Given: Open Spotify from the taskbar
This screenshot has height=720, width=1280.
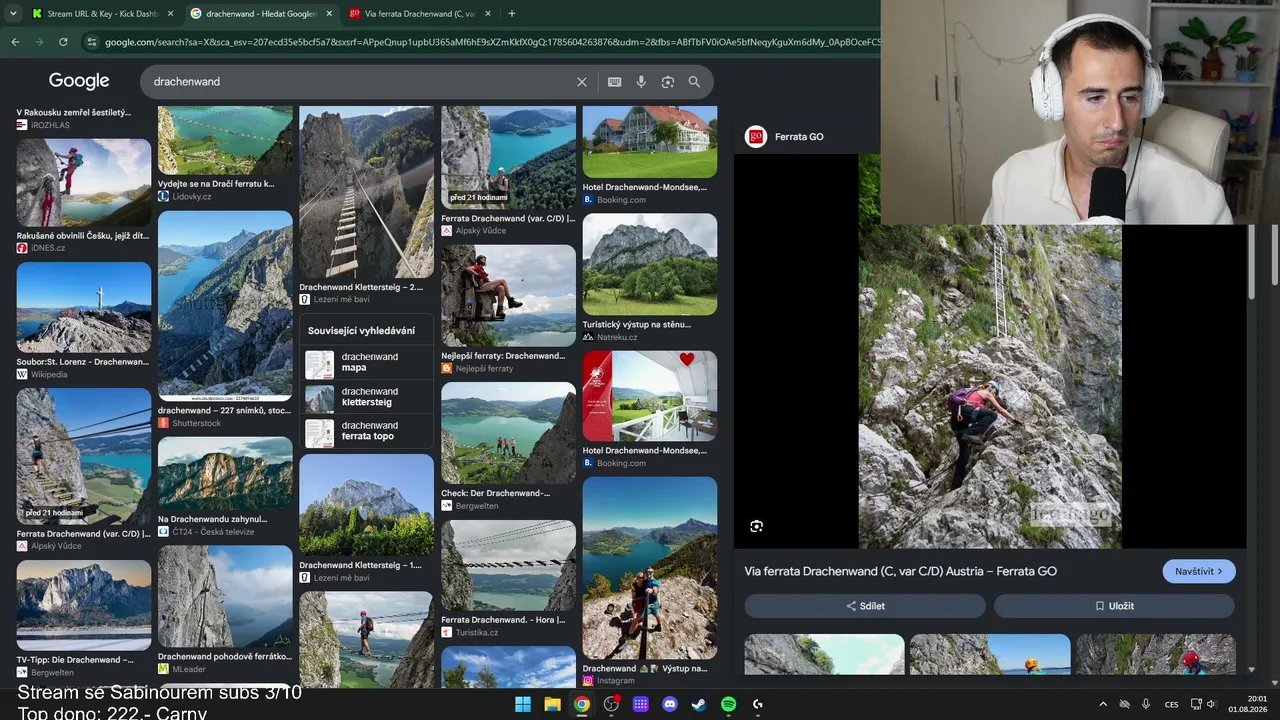Looking at the screenshot, I should [728, 704].
